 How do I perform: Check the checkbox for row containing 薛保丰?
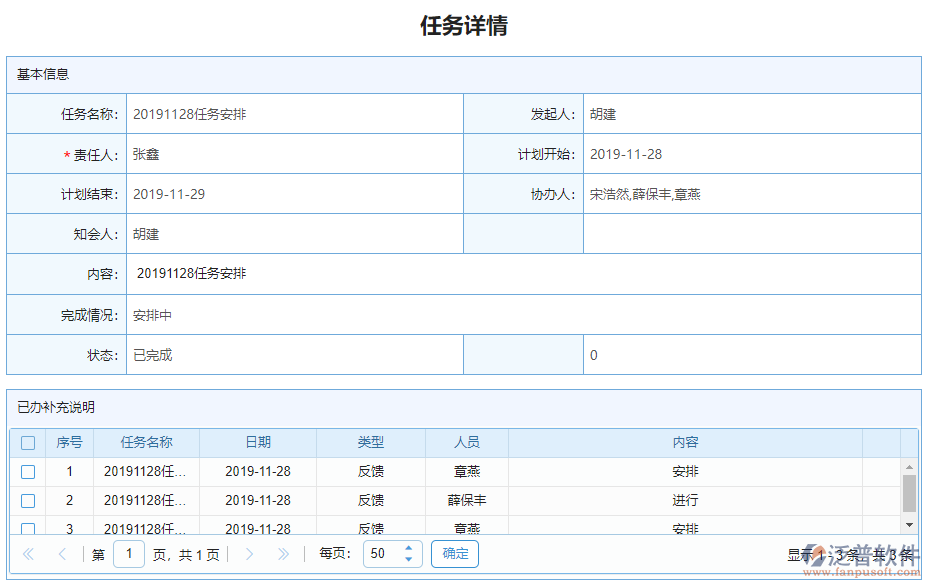28,500
